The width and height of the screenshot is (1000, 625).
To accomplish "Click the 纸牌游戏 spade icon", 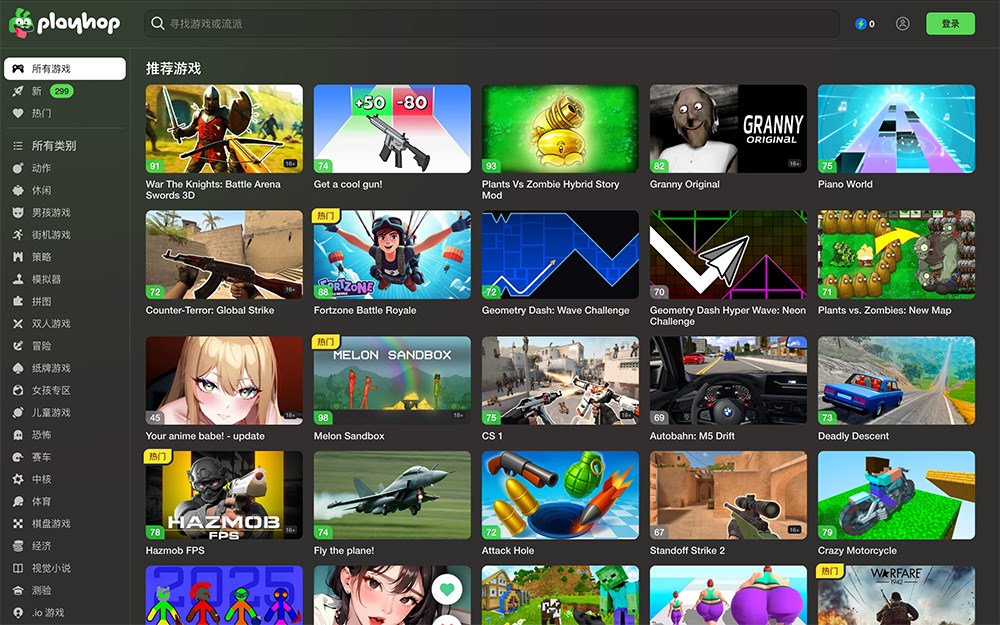I will pyautogui.click(x=18, y=368).
